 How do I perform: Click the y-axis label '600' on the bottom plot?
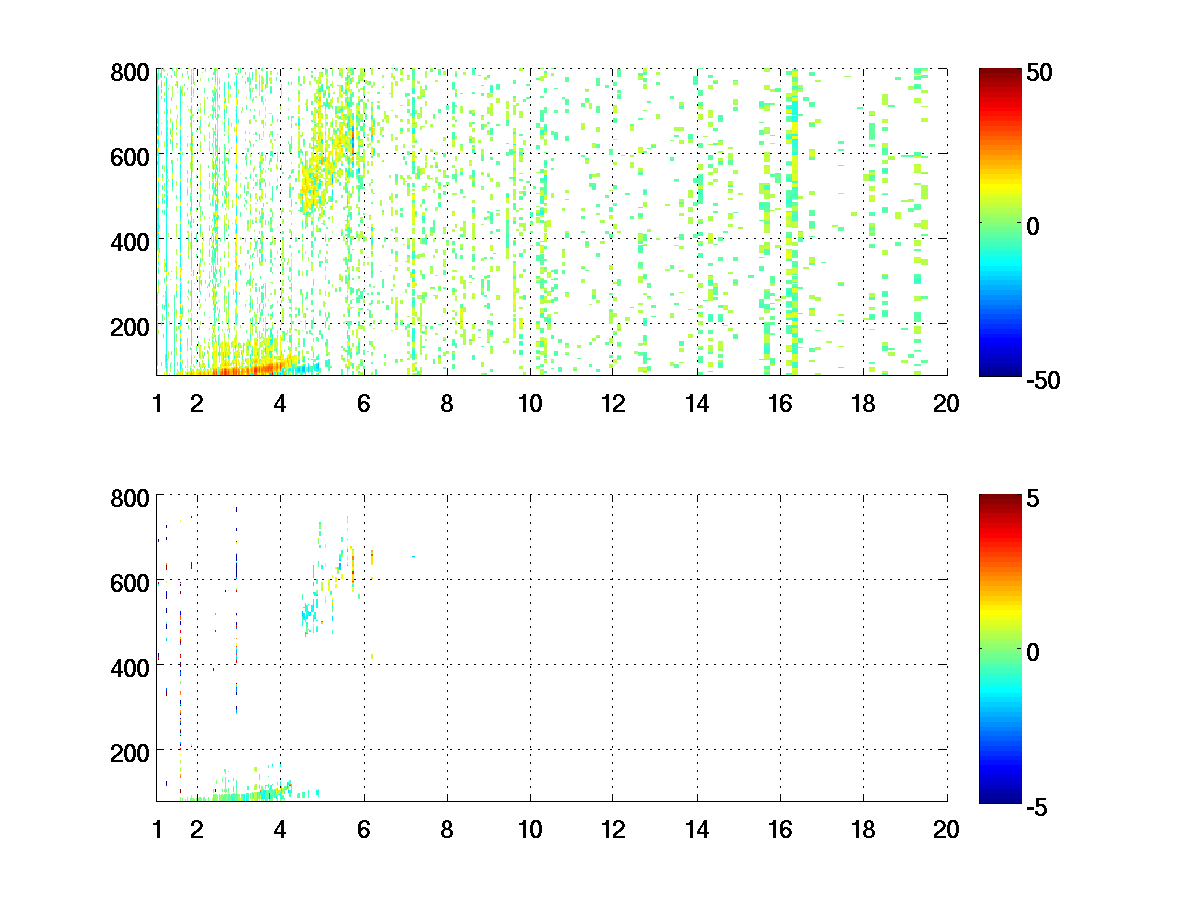130,582
